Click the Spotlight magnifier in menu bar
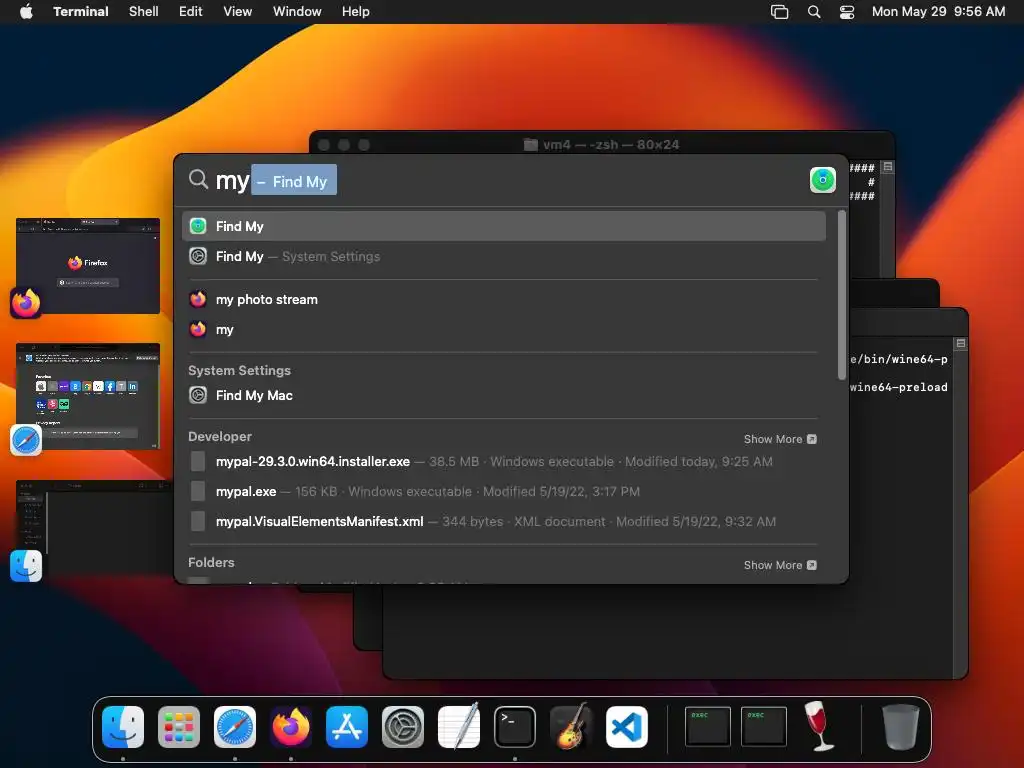Screen dimensions: 1024x768 point(814,12)
